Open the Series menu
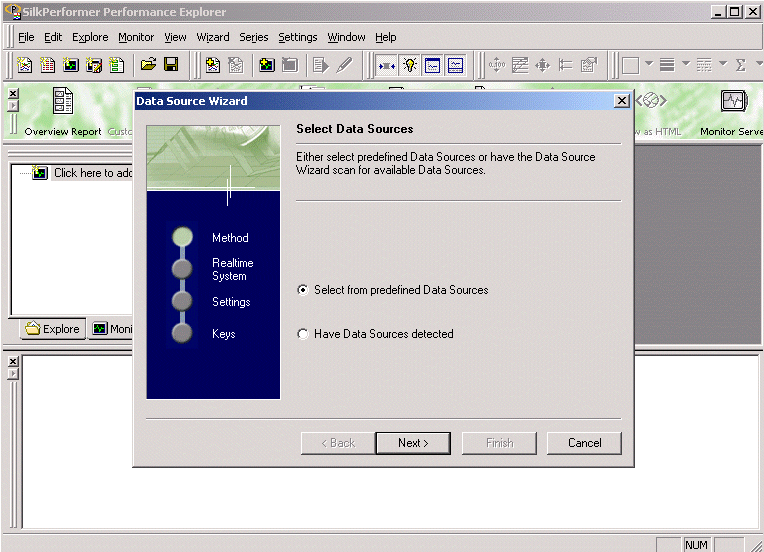This screenshot has width=764, height=552. click(254, 37)
